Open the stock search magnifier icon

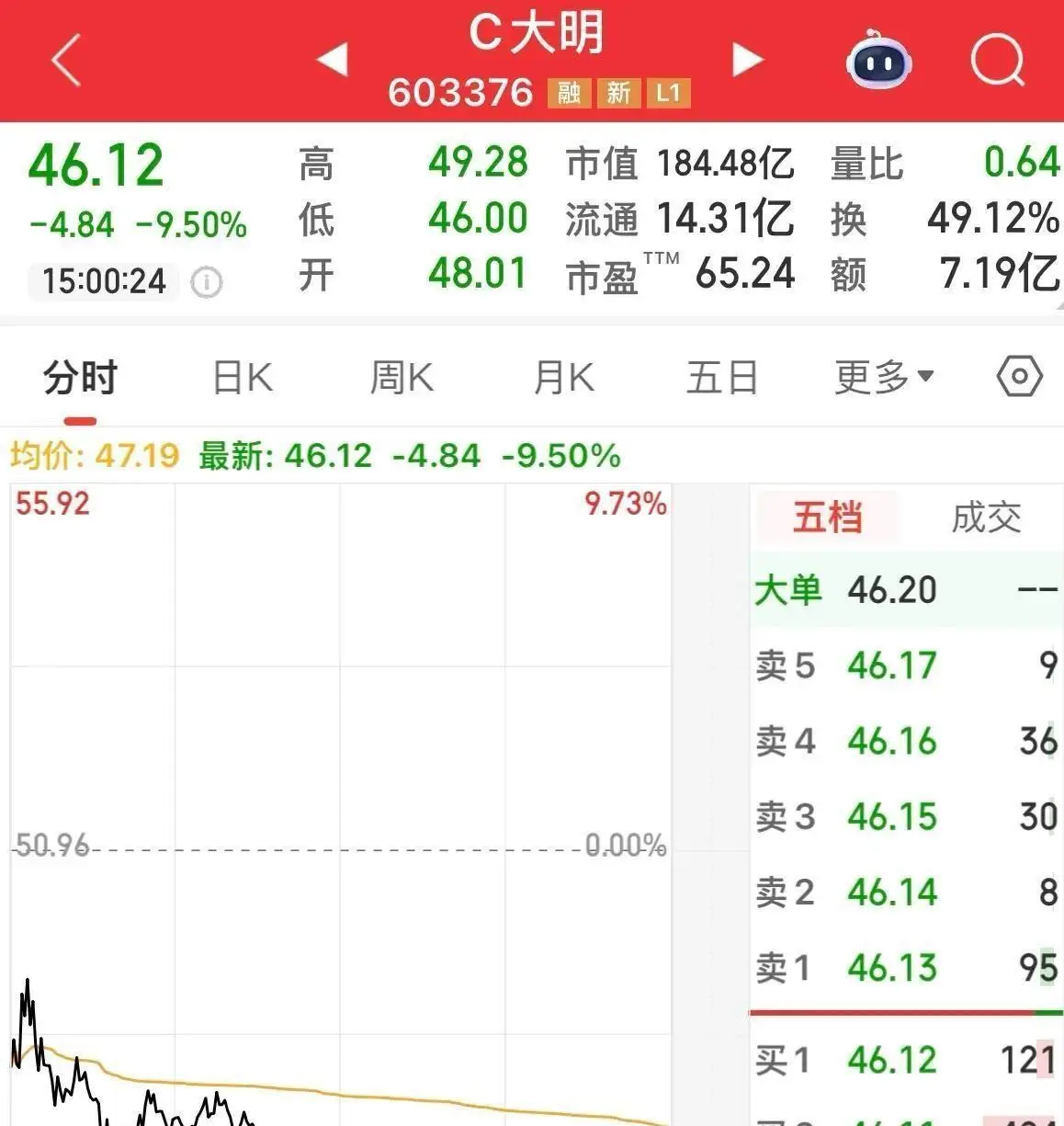[x=998, y=61]
